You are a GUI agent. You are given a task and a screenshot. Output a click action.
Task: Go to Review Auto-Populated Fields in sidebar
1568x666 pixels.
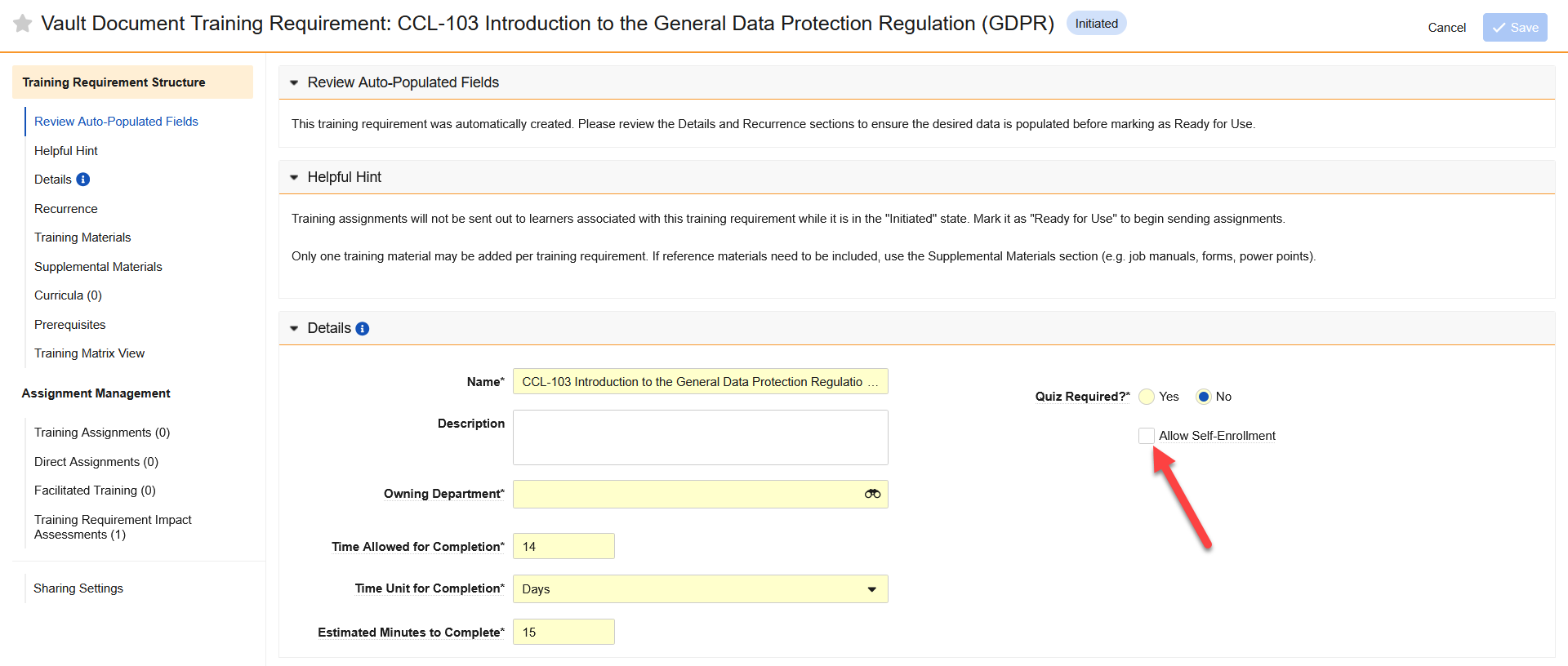pos(116,122)
